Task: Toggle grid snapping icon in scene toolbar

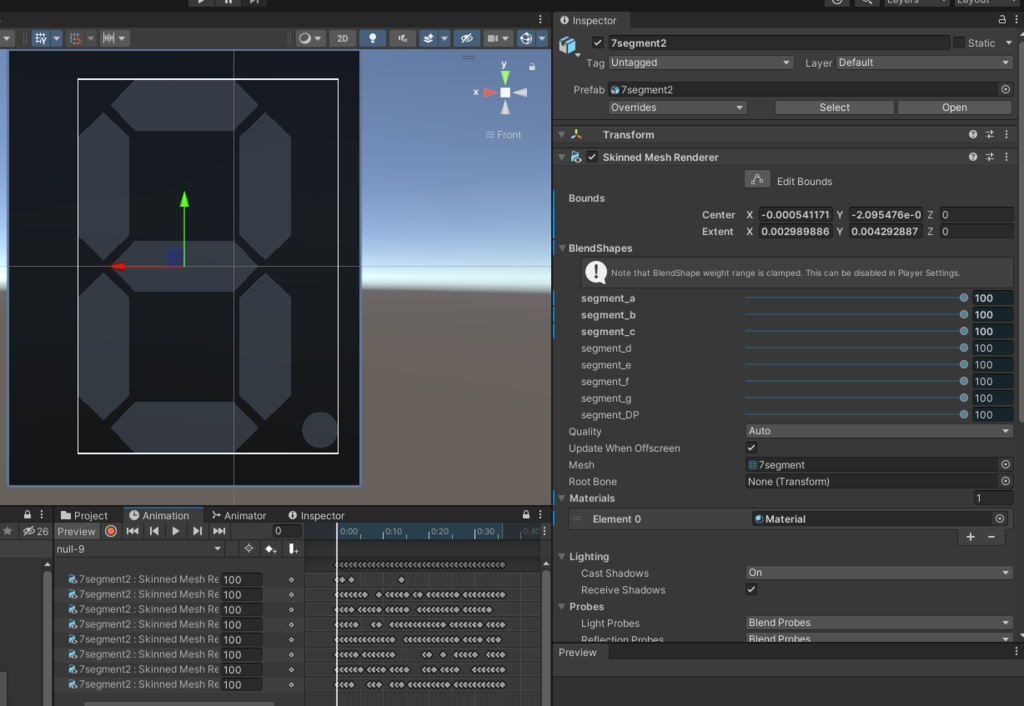Action: (x=41, y=39)
